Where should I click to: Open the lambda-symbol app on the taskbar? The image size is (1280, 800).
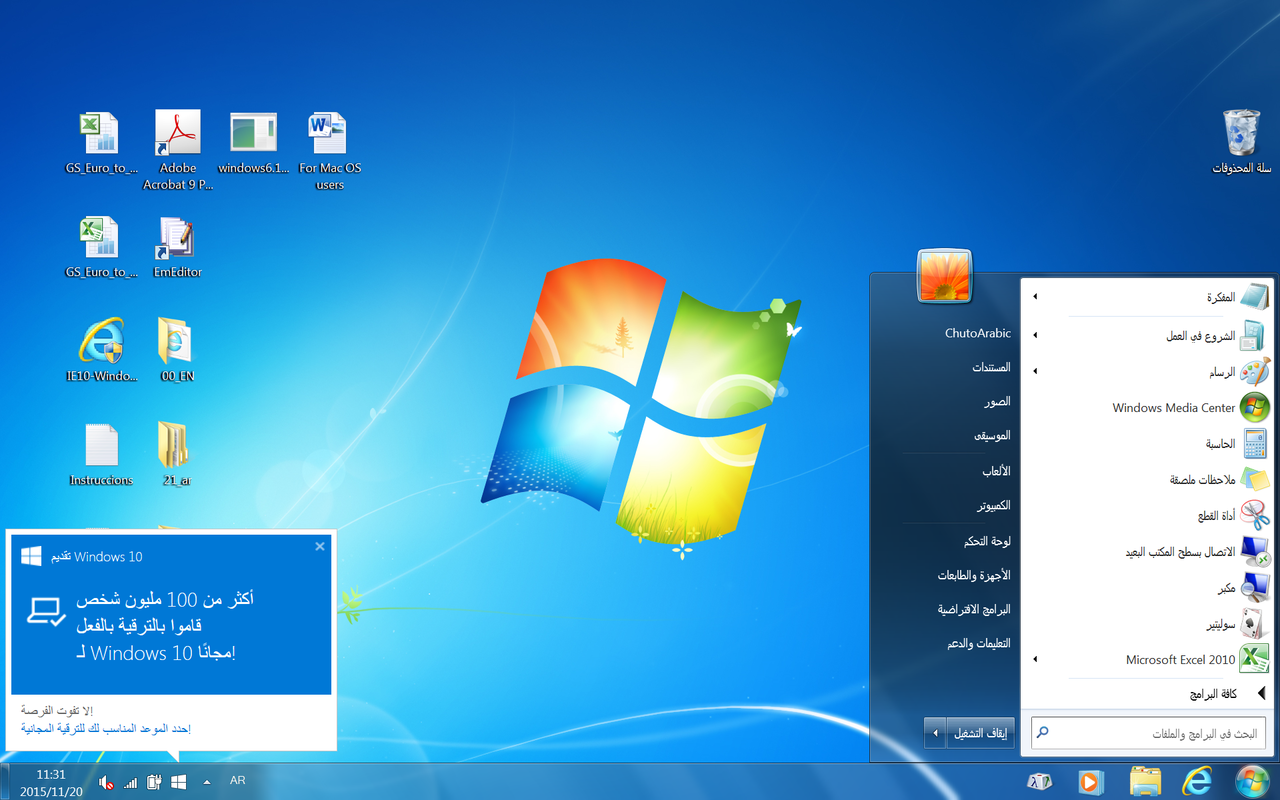tap(1039, 781)
